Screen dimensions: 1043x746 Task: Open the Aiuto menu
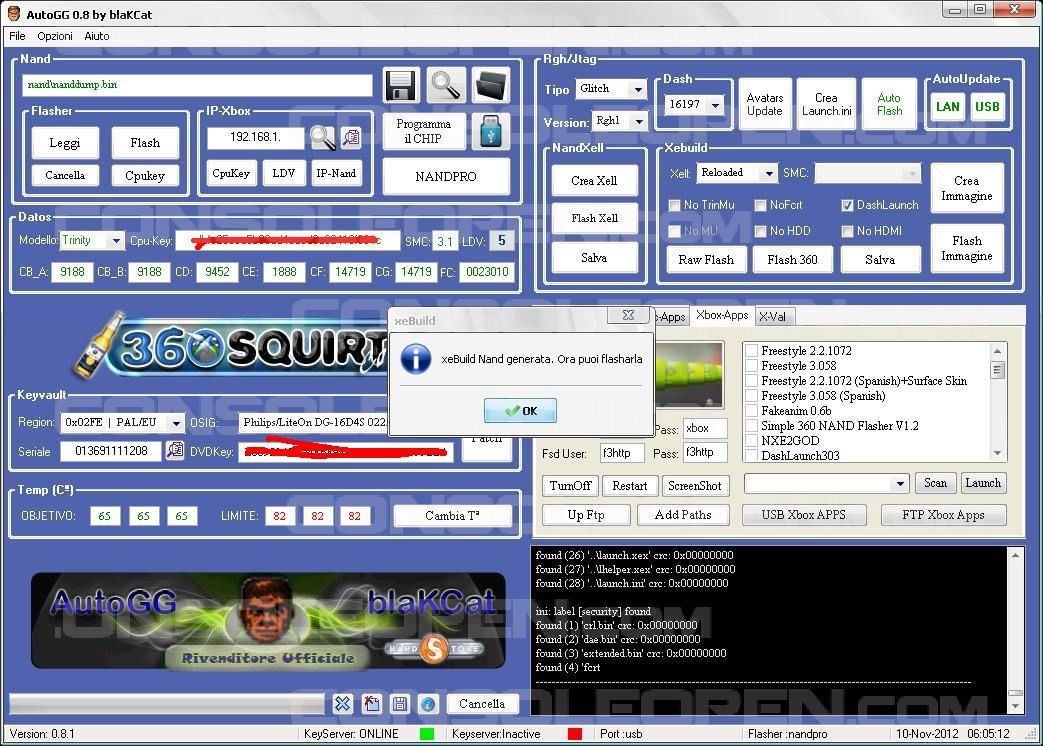[96, 36]
